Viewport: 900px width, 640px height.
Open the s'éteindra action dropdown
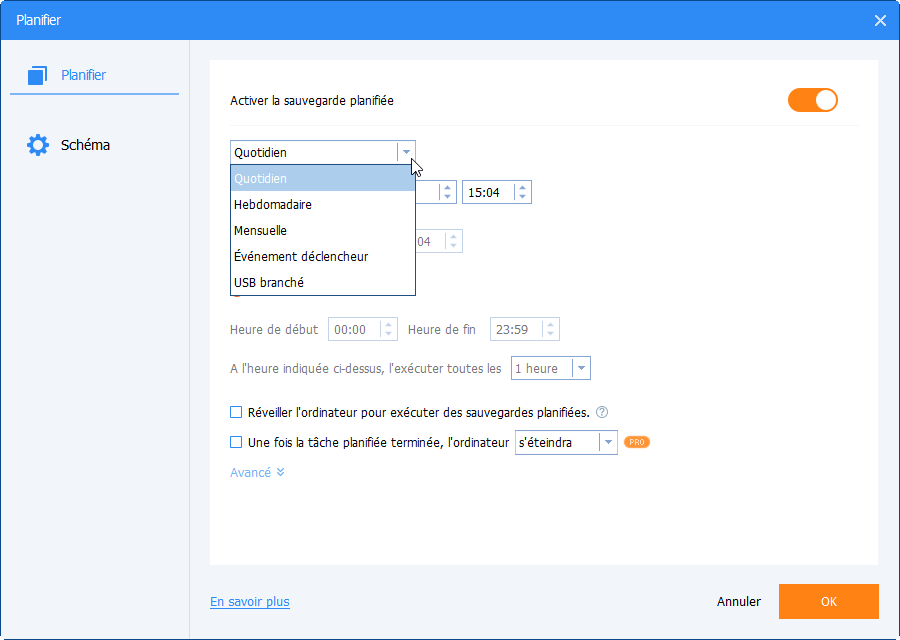point(566,443)
